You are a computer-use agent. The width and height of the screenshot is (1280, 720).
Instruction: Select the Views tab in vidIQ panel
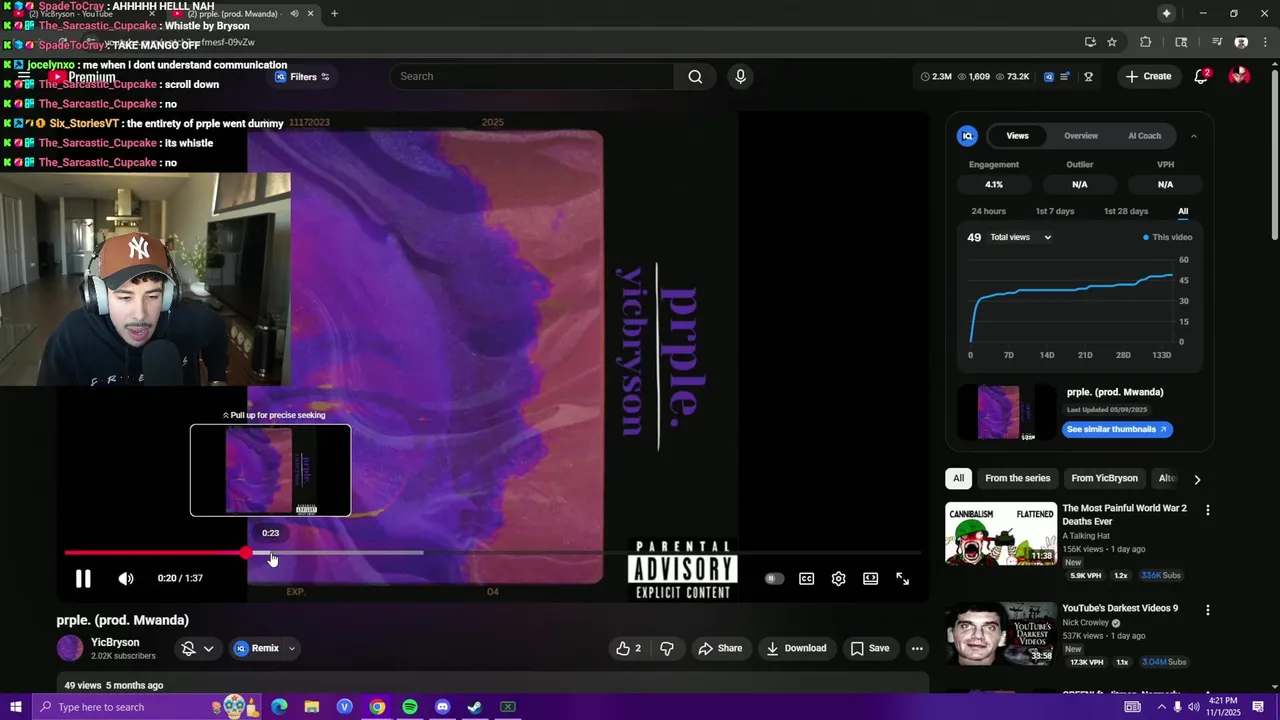(1017, 136)
